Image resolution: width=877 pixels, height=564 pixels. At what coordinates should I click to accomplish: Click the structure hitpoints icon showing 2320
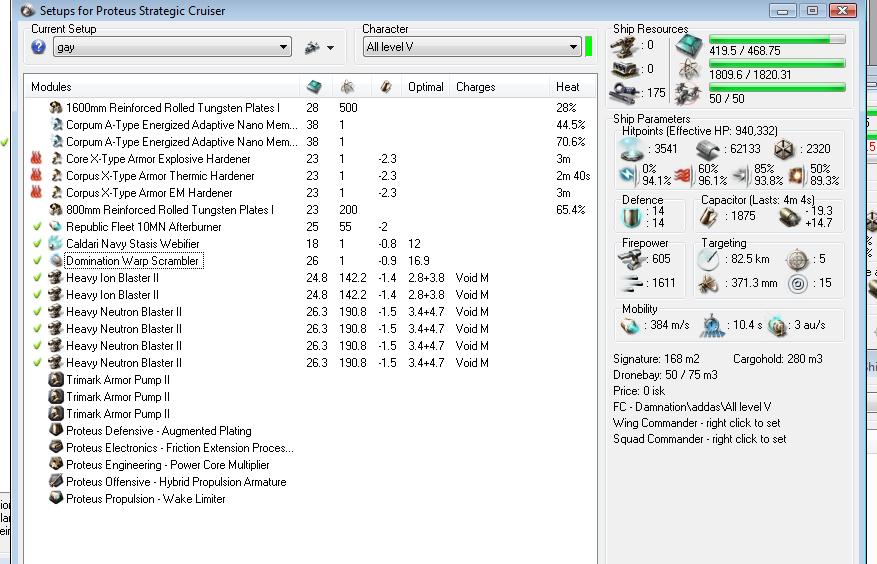pos(785,149)
